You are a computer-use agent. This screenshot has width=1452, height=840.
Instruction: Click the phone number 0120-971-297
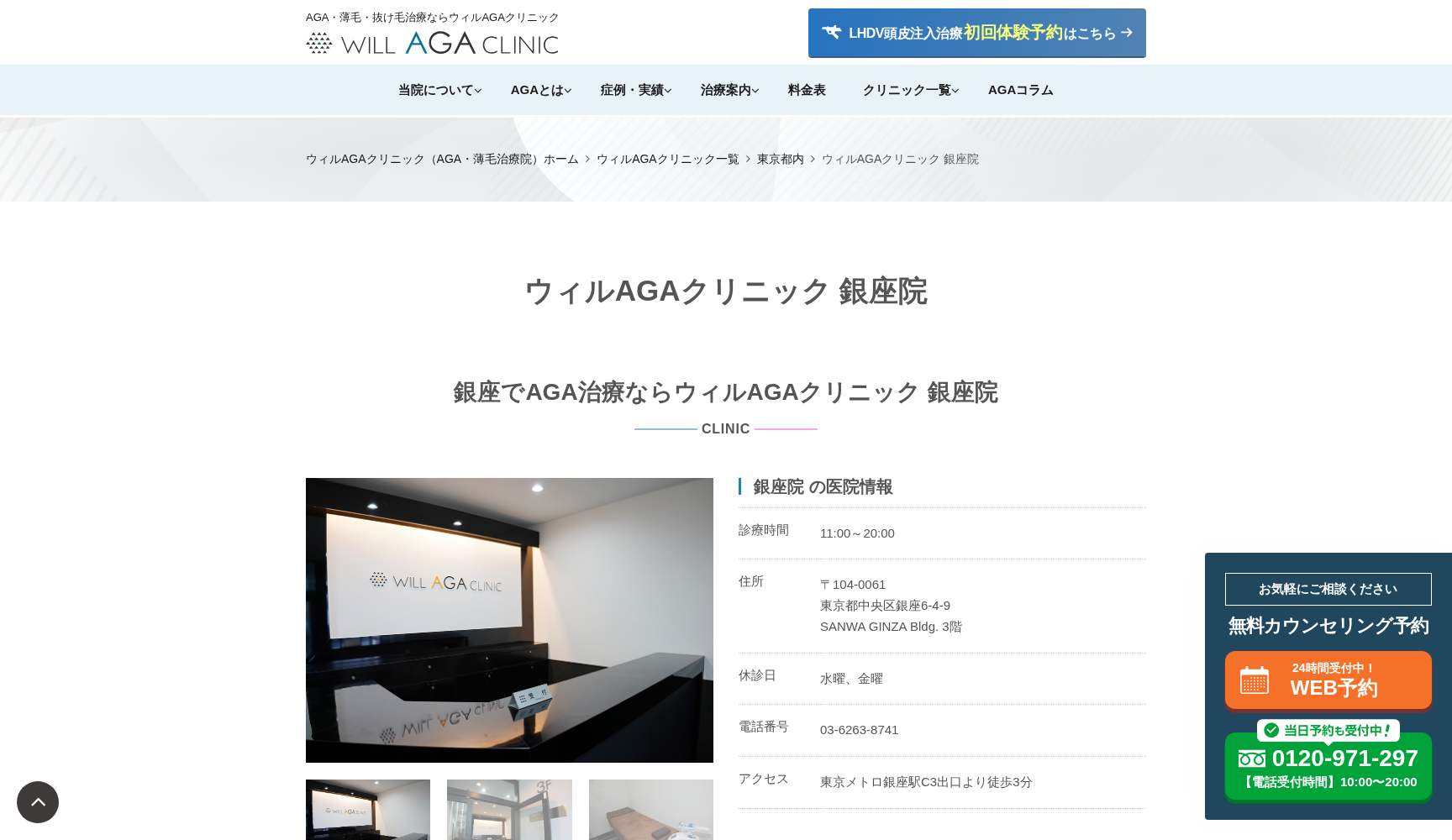click(x=1344, y=759)
